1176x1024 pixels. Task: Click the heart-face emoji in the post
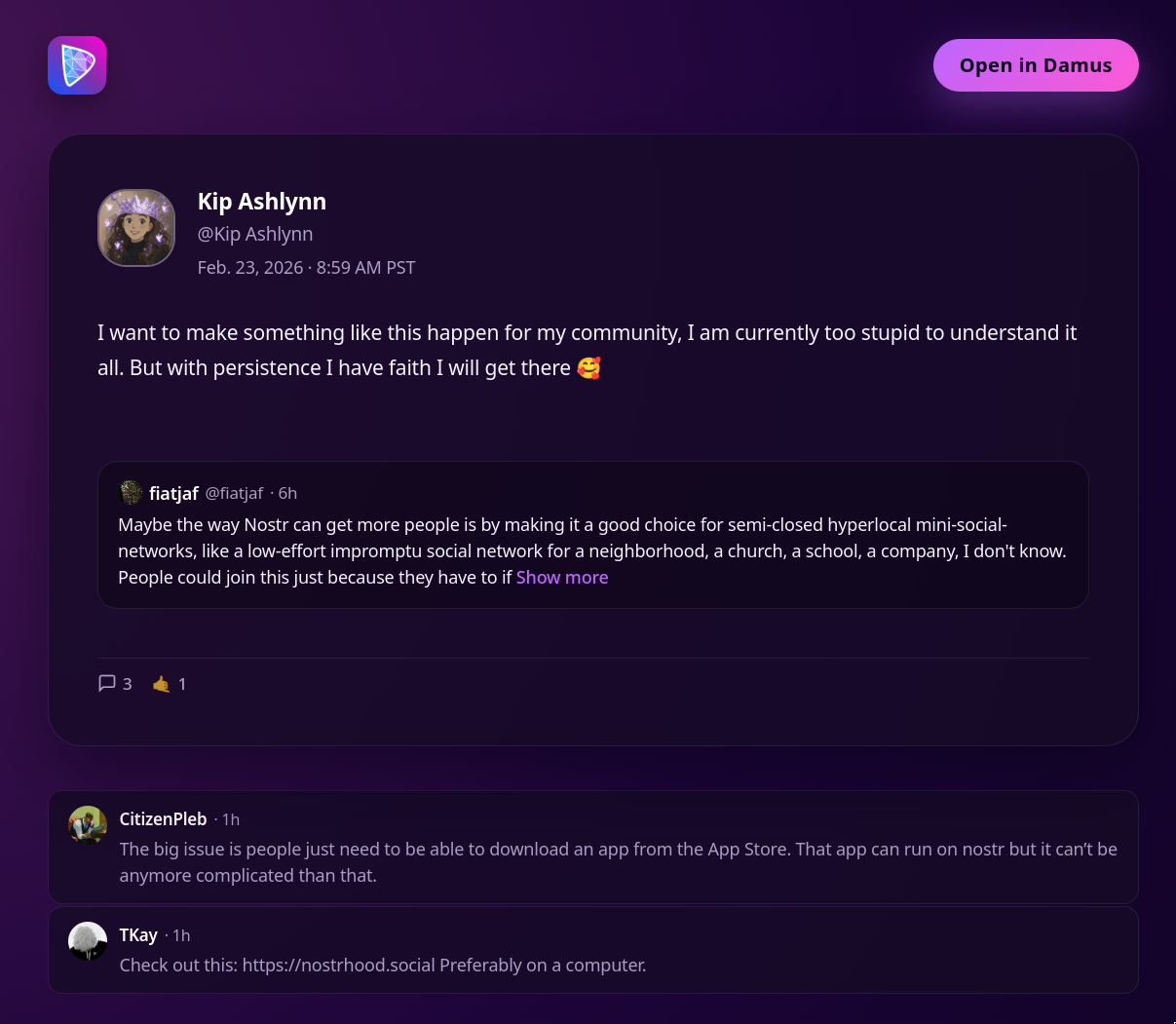coord(588,368)
